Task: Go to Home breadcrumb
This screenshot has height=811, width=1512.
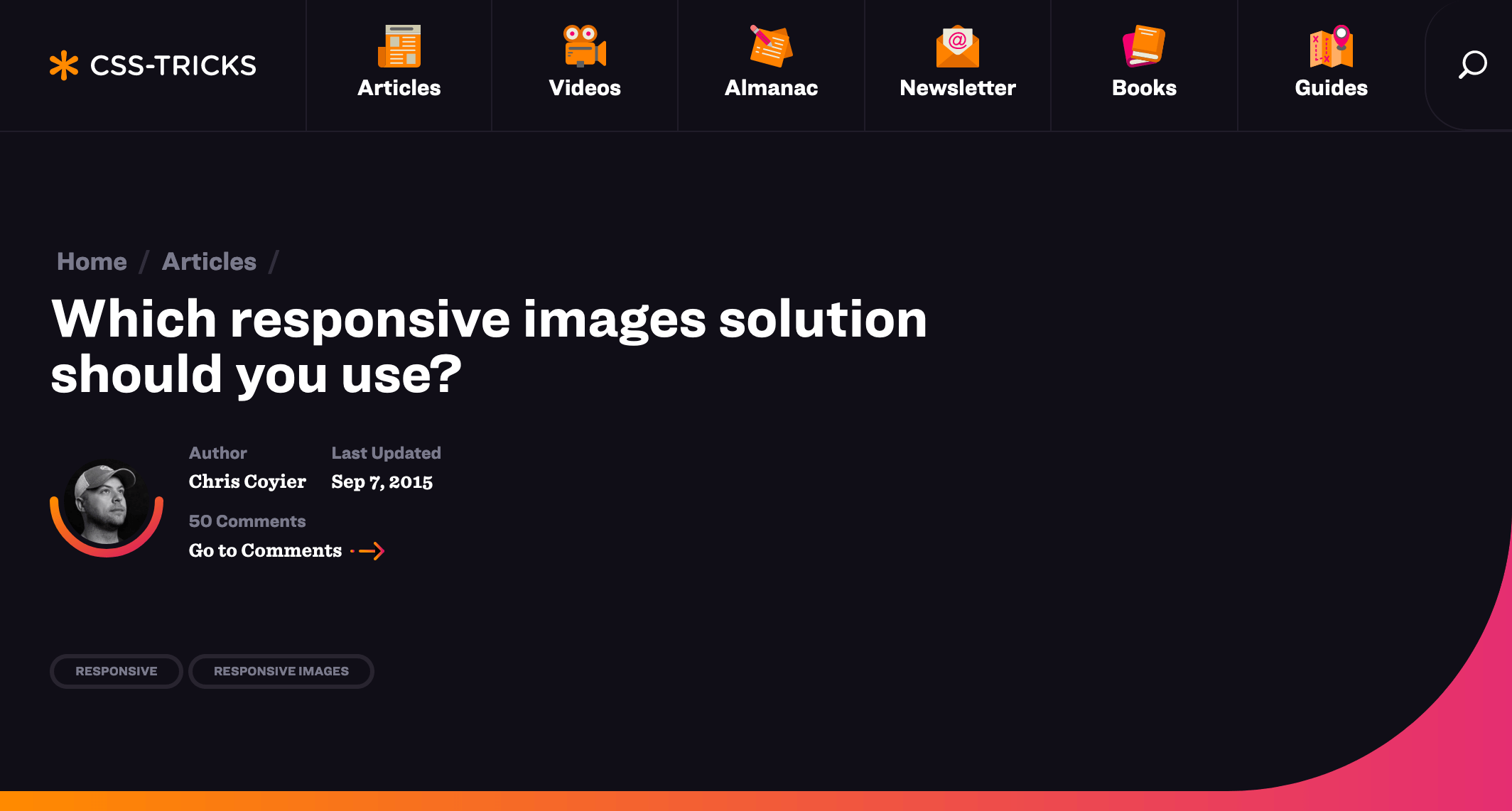Action: [92, 261]
